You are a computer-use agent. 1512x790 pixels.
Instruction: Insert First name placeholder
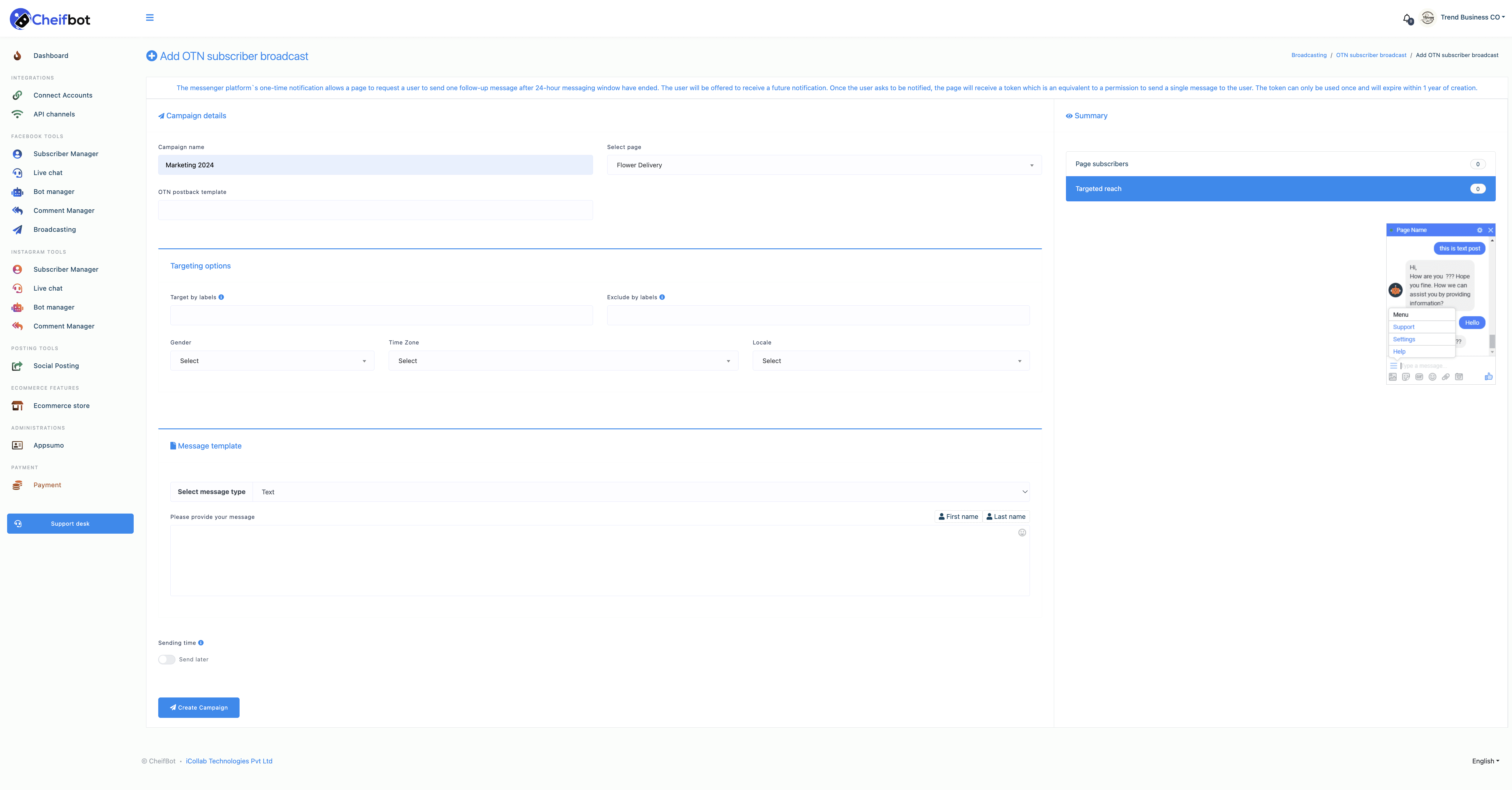coord(959,517)
